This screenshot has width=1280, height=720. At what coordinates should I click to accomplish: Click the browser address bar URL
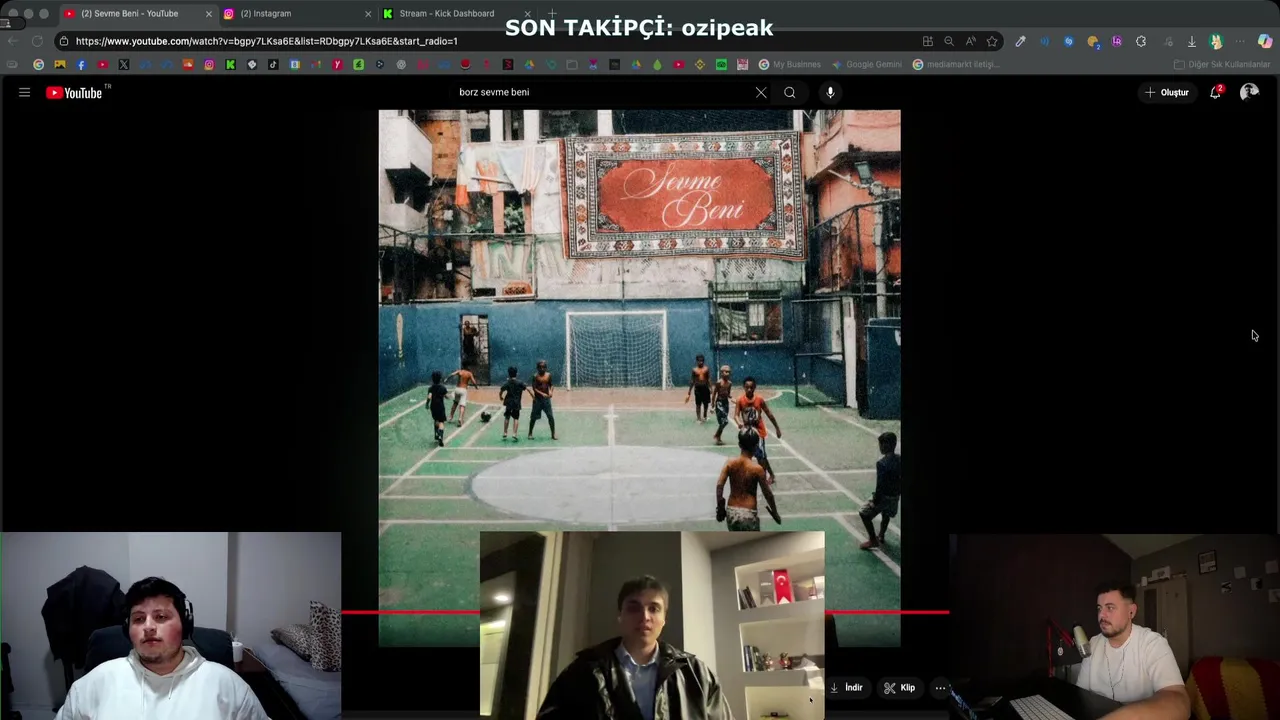266,41
